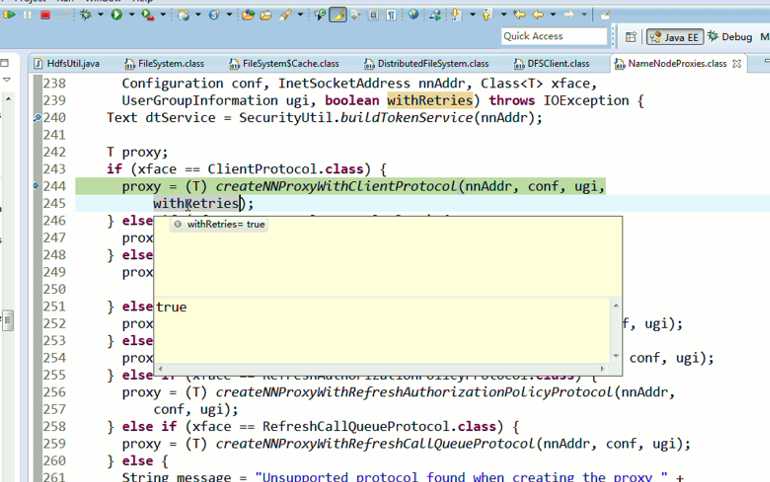Click right arrow of popup horizontal scrollbar

click(x=603, y=368)
